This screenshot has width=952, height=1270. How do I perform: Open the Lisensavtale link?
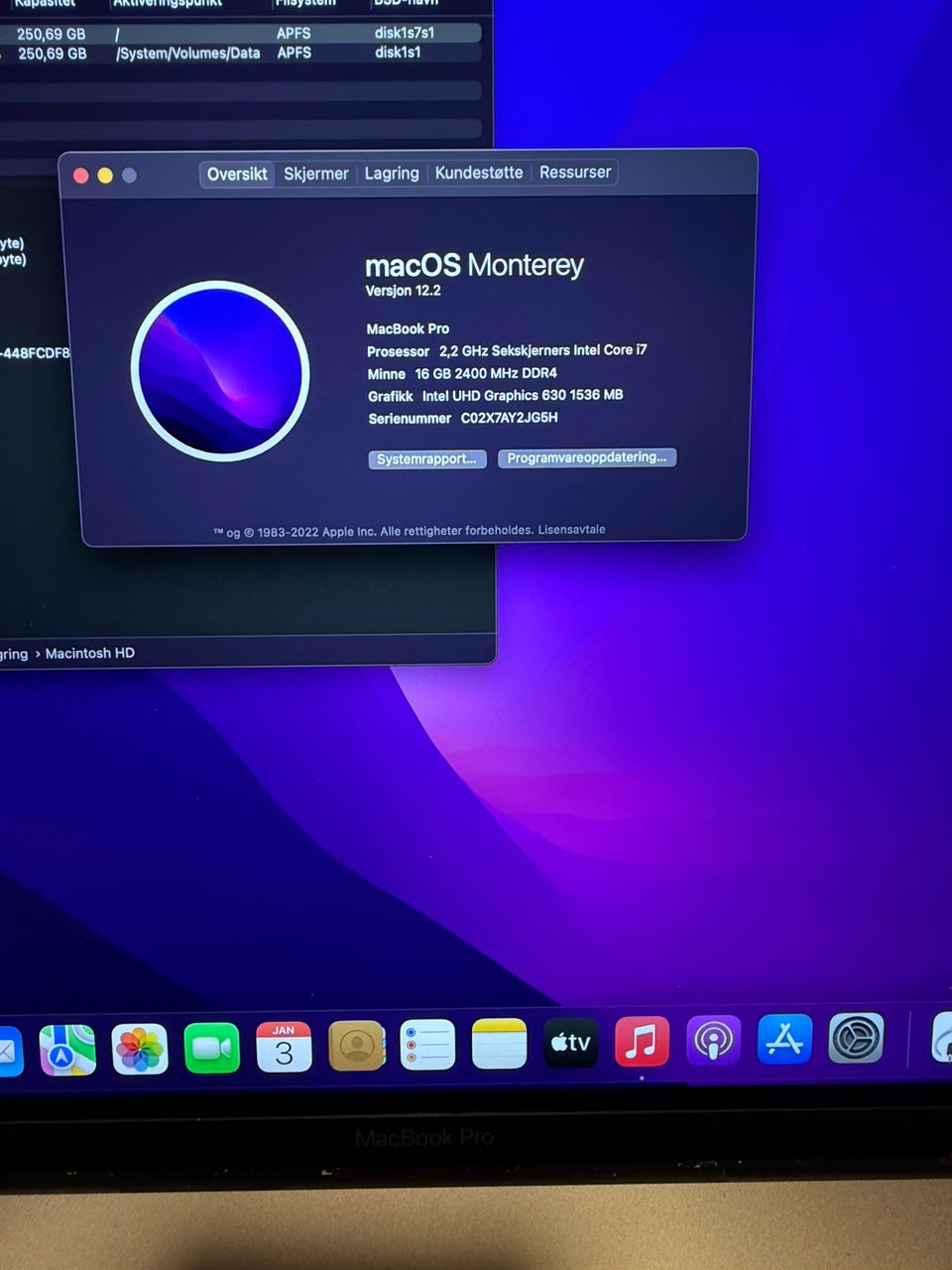coord(571,530)
